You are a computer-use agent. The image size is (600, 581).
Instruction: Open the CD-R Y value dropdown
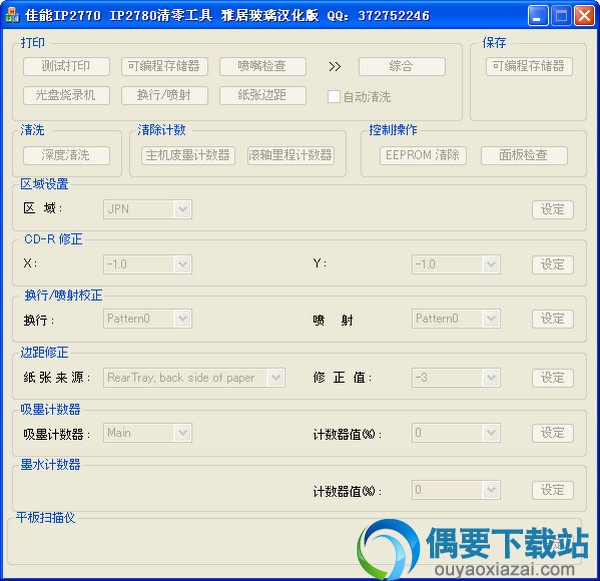(456, 264)
